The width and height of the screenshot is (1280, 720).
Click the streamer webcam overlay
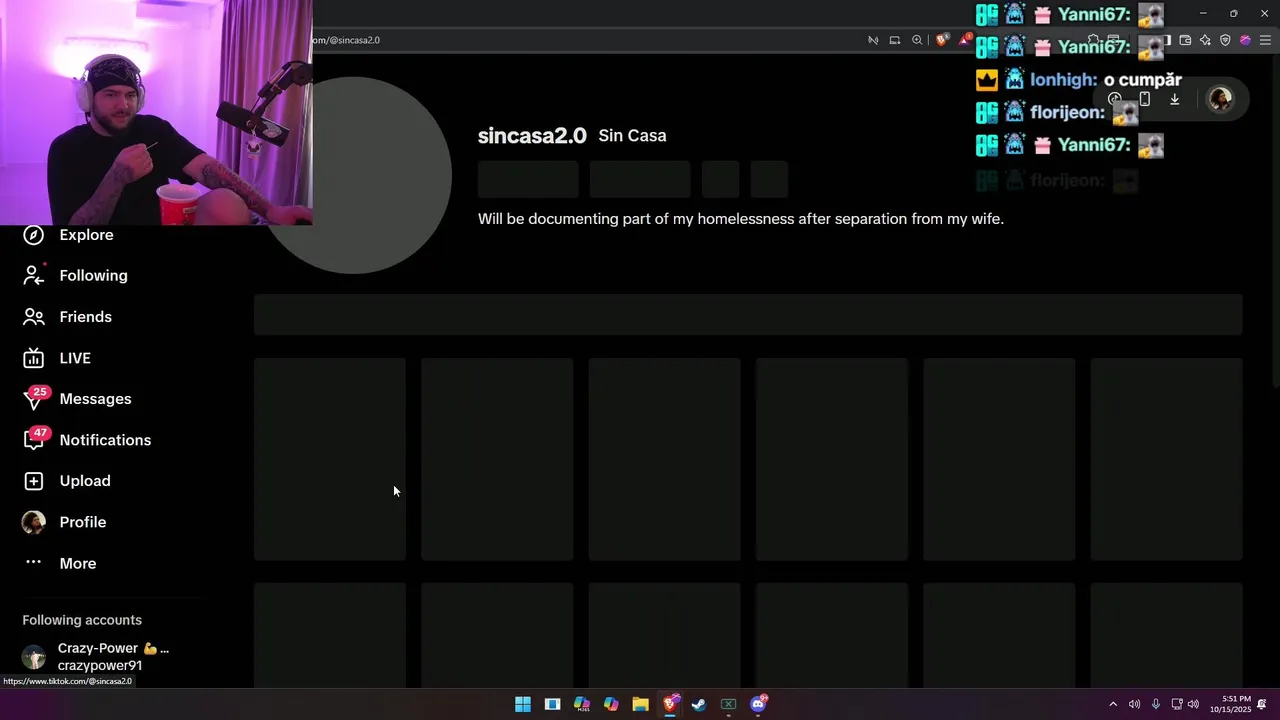click(x=156, y=112)
